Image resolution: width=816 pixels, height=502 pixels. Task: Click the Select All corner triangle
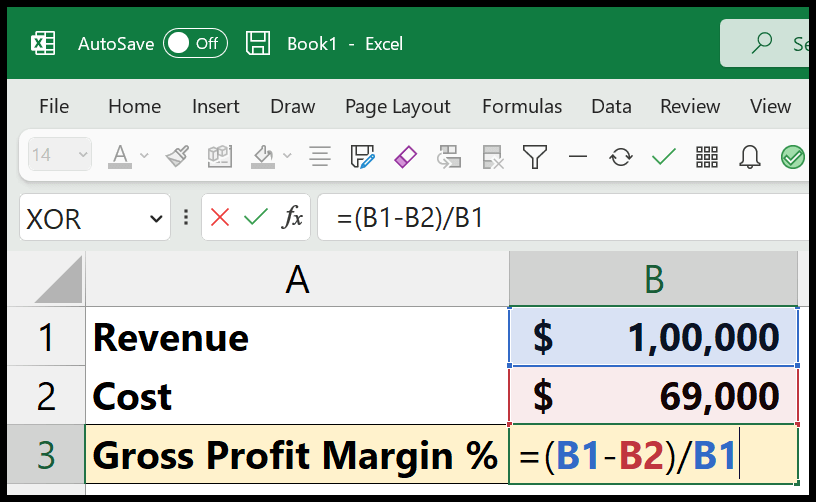58,279
